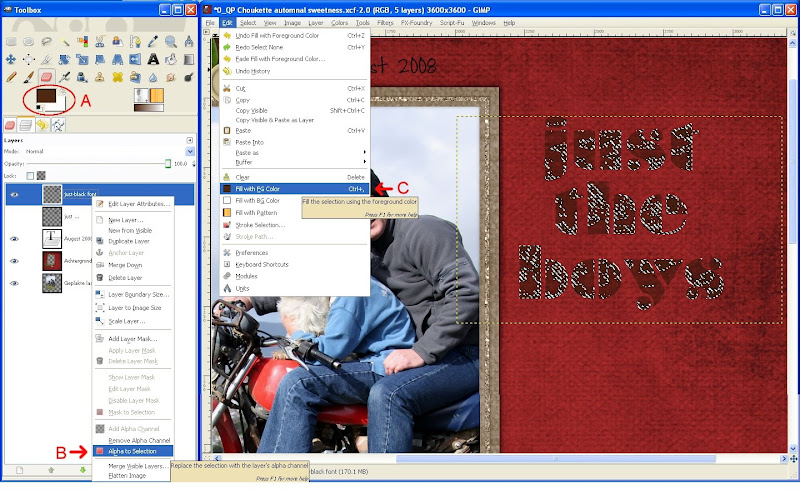
Task: Open the Colors menu in menu bar
Action: [339, 22]
